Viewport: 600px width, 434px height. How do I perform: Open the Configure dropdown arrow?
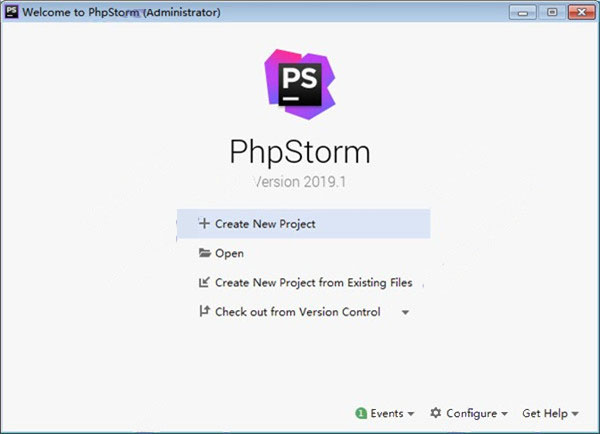[x=504, y=414]
